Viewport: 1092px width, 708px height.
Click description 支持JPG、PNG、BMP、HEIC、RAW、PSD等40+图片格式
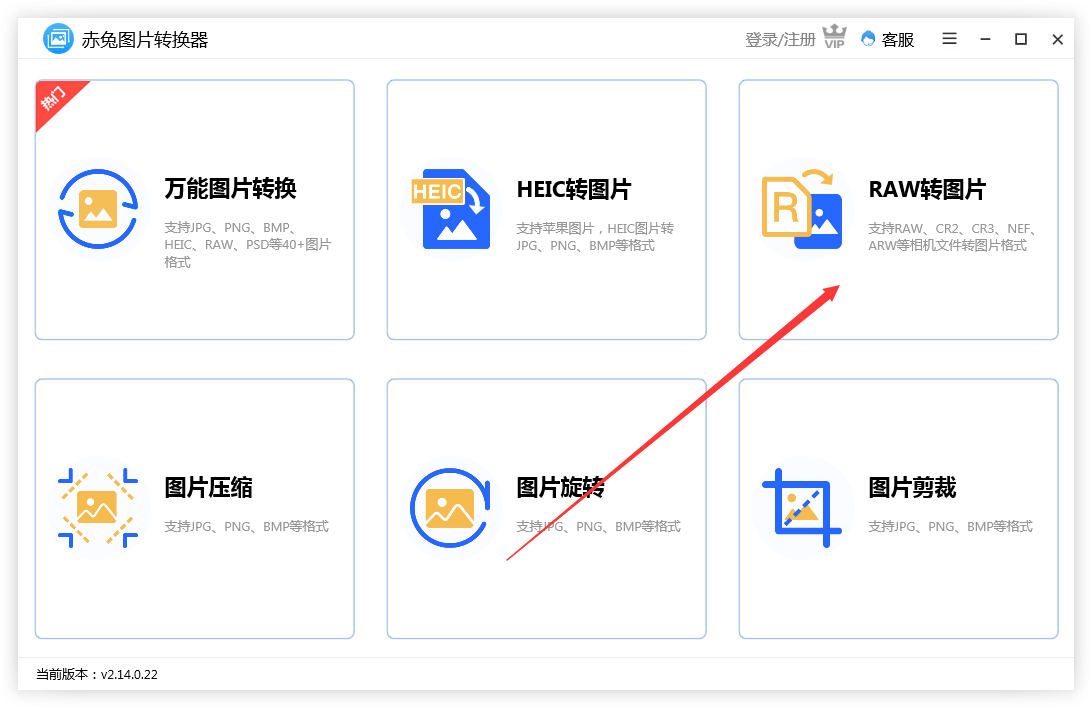click(248, 244)
